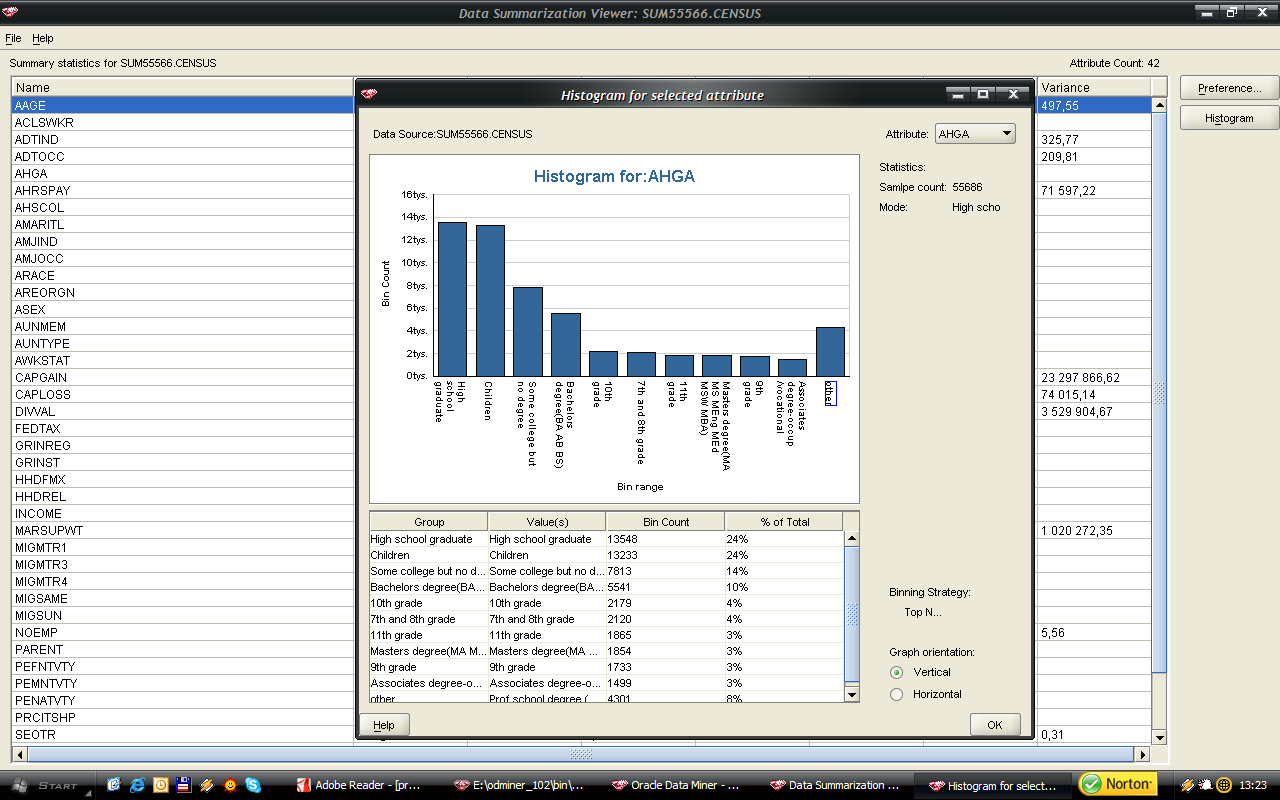
Task: Select the SEOTR attribute row
Action: pyautogui.click(x=183, y=734)
